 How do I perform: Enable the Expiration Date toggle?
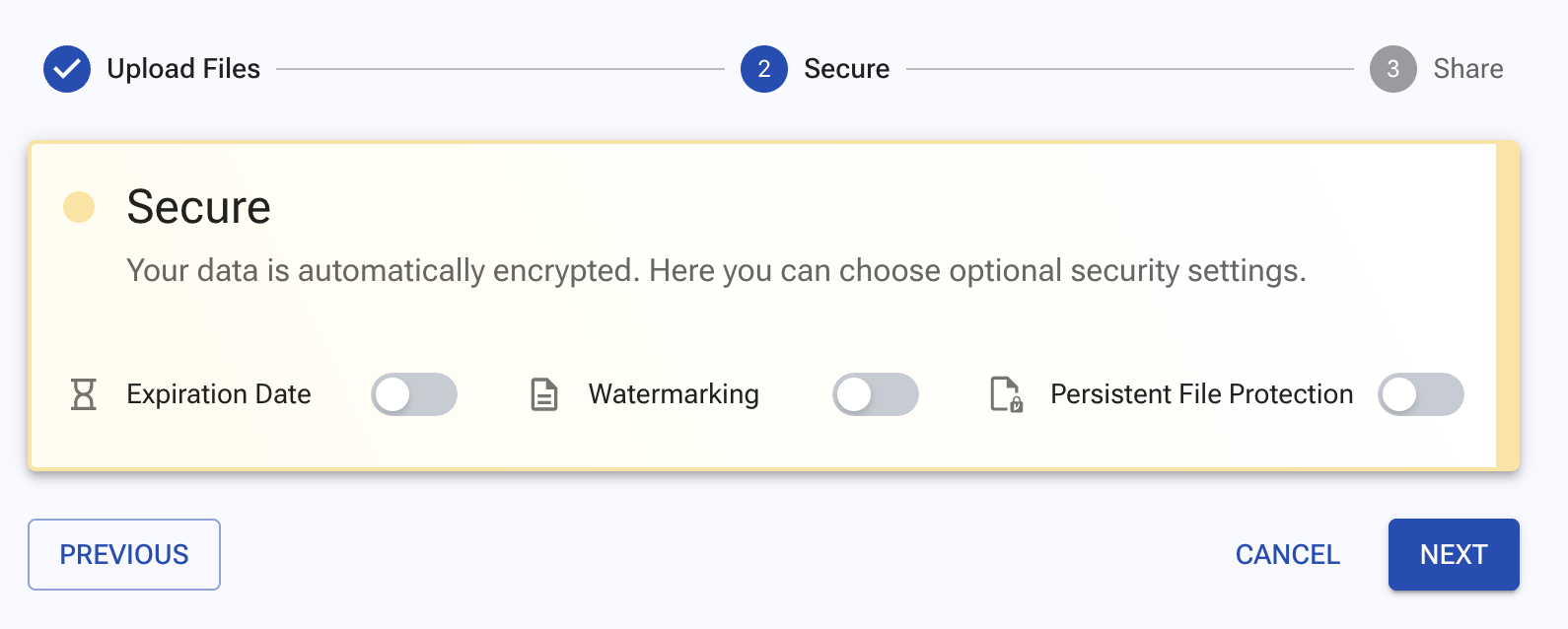point(414,394)
